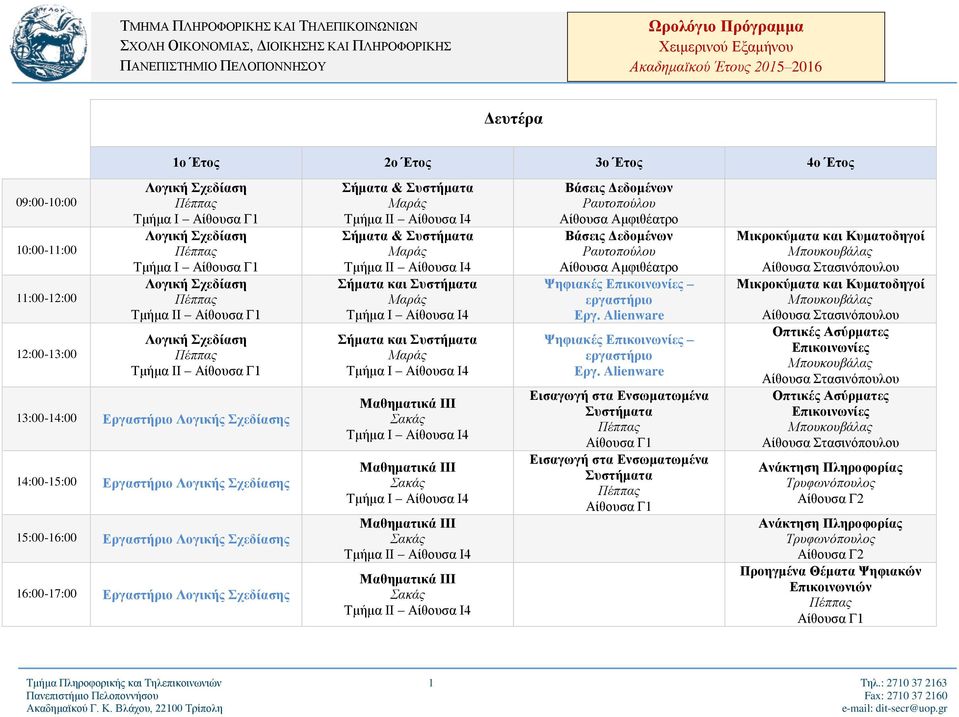Click the page number 1 in the footer
Screen dimensions: 959x717
click(x=431, y=683)
